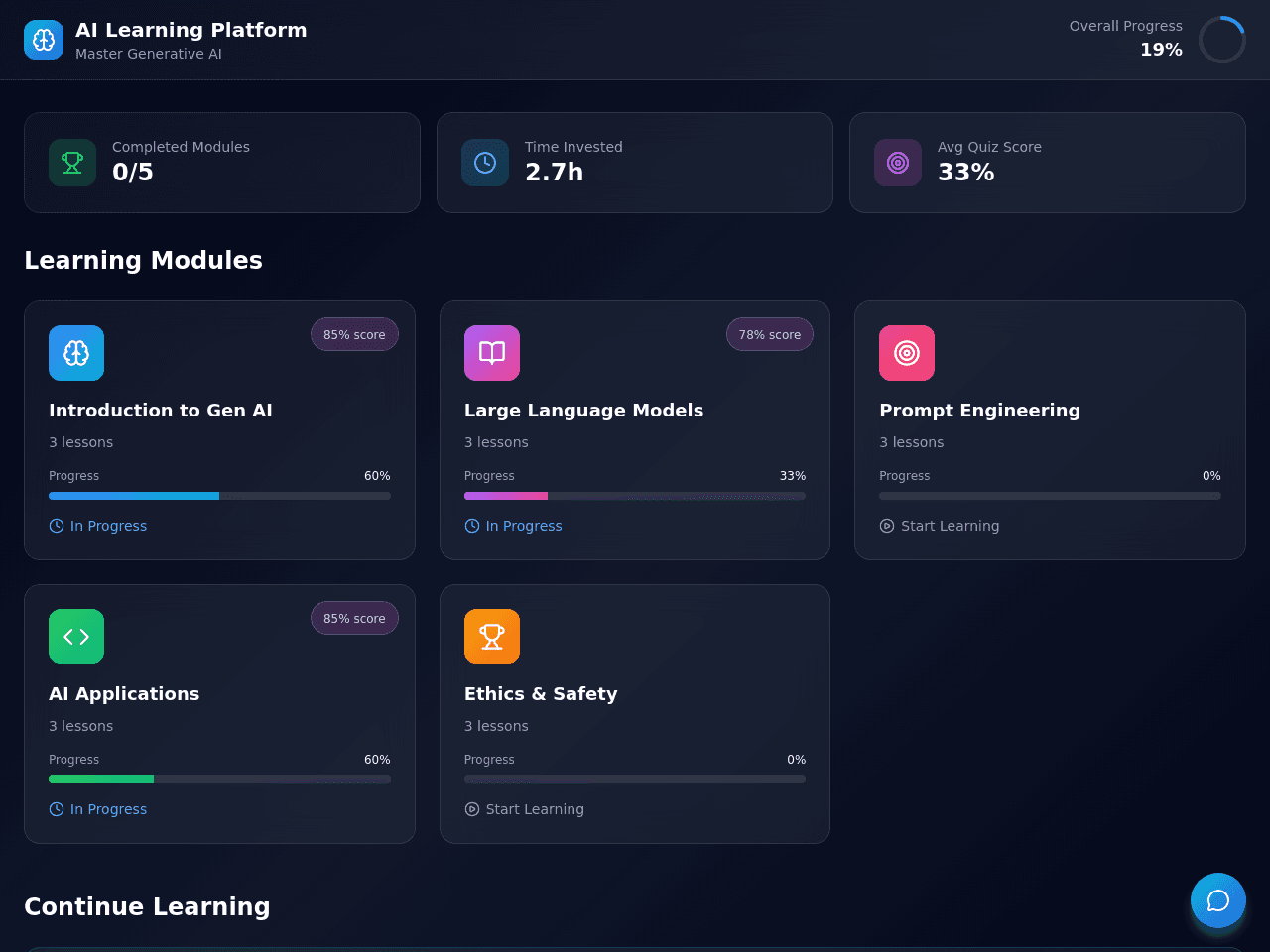
Task: Click the Avg Quiz Score label
Action: [989, 147]
